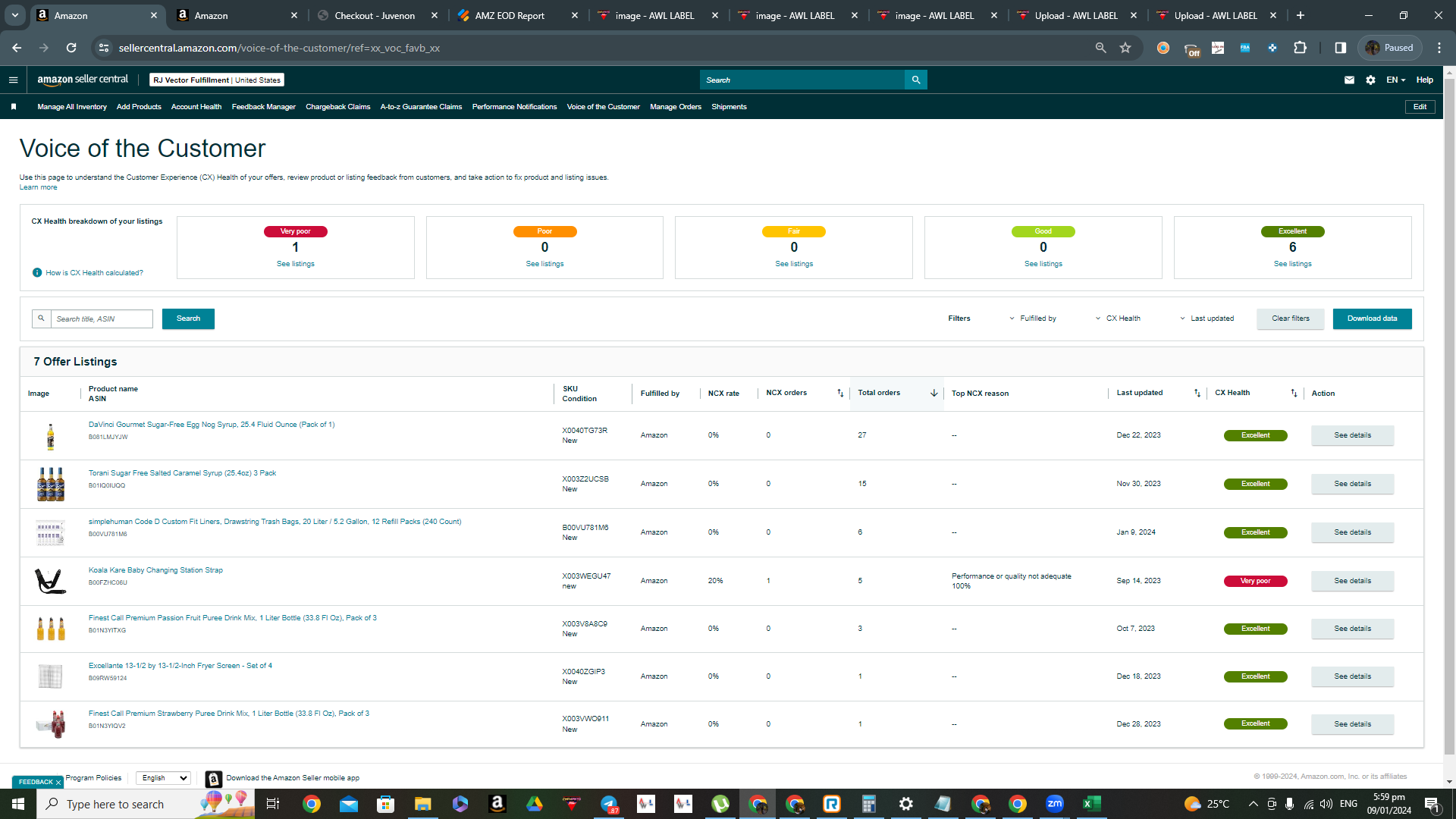Viewport: 1456px width, 819px height.
Task: Open the Seller Central hamburger menu
Action: point(13,80)
